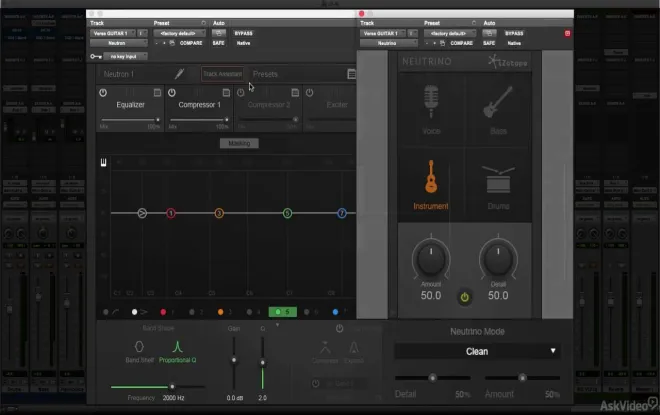
Task: Adjust the Q vertical slider
Action: 262,361
